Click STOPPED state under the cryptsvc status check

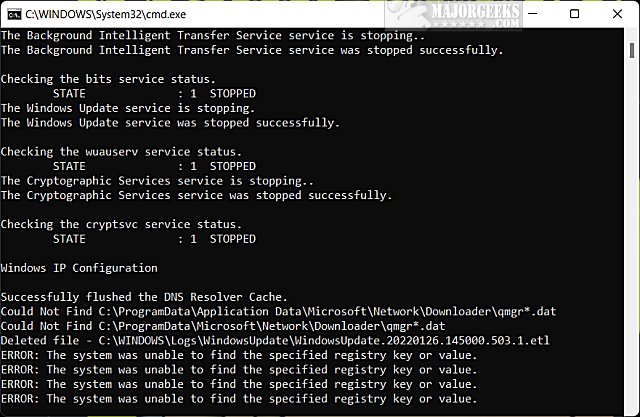point(233,239)
